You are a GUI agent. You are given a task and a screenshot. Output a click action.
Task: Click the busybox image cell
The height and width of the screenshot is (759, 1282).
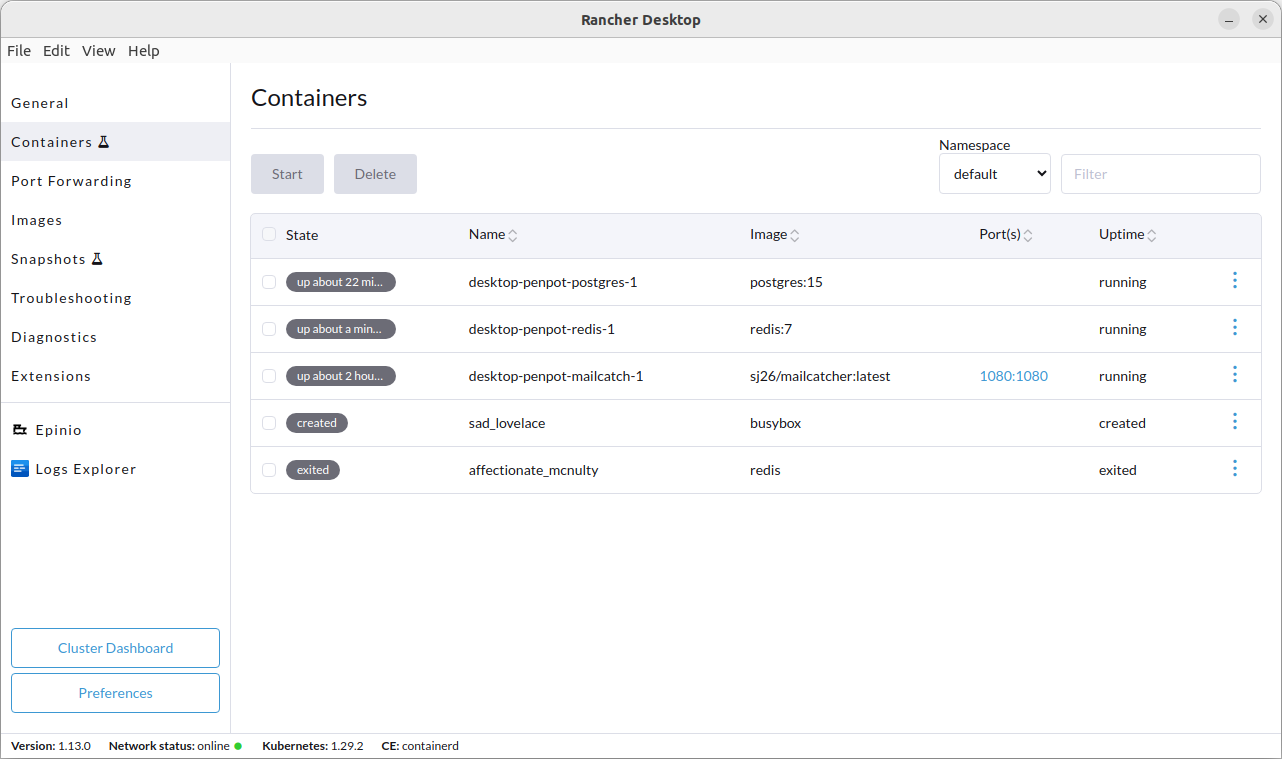[x=776, y=423]
